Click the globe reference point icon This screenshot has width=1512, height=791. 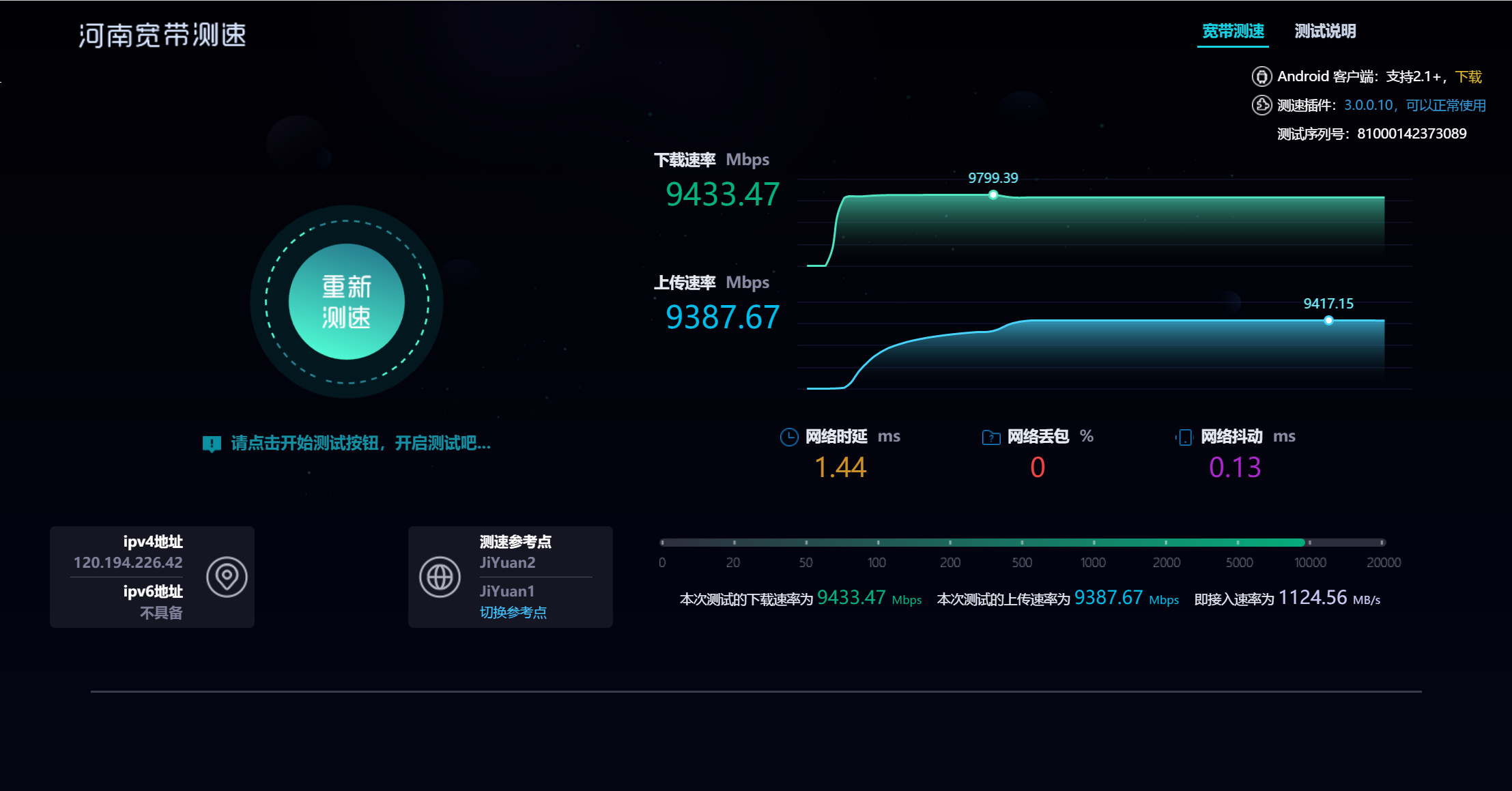[440, 577]
